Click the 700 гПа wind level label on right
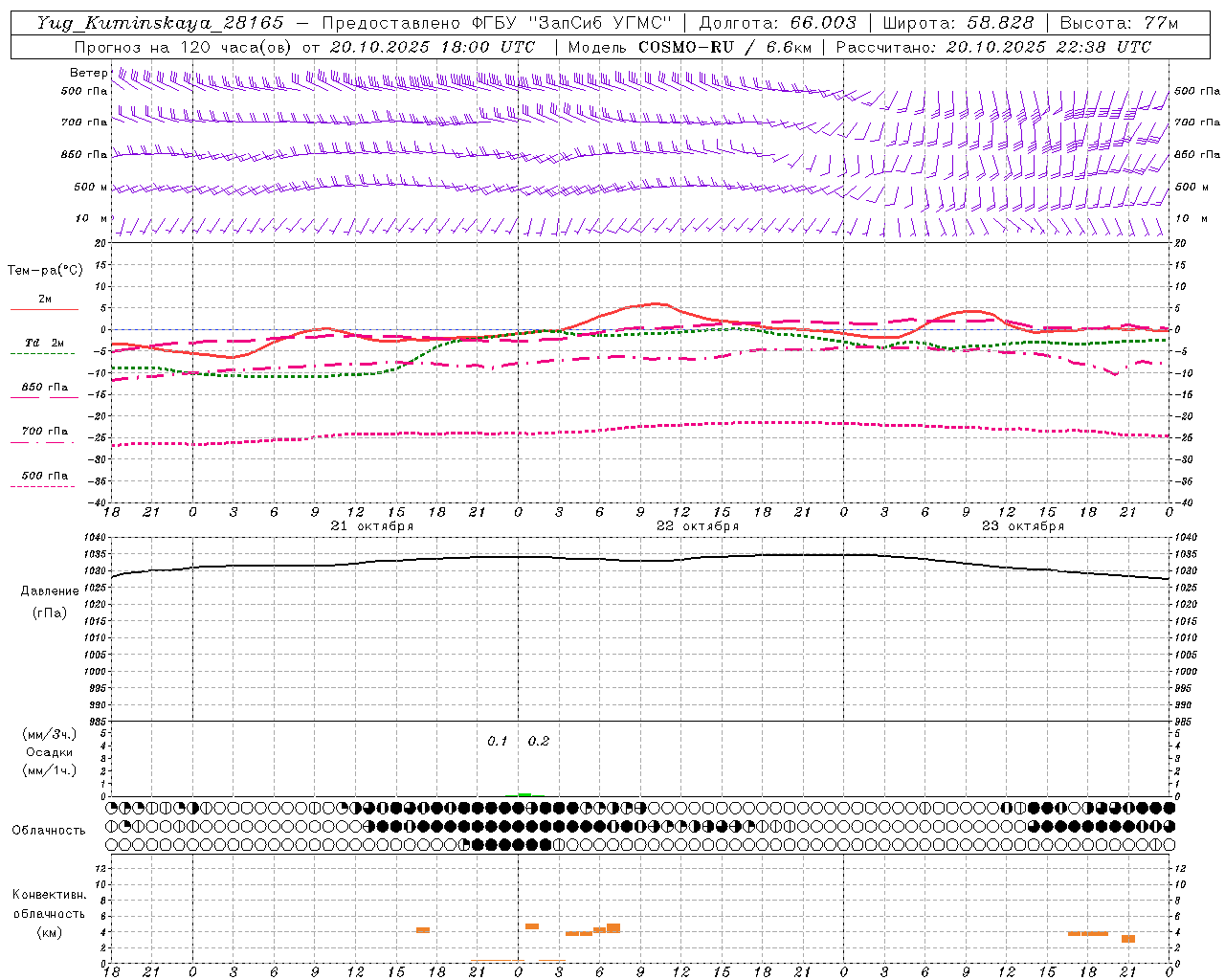 pyautogui.click(x=1197, y=122)
